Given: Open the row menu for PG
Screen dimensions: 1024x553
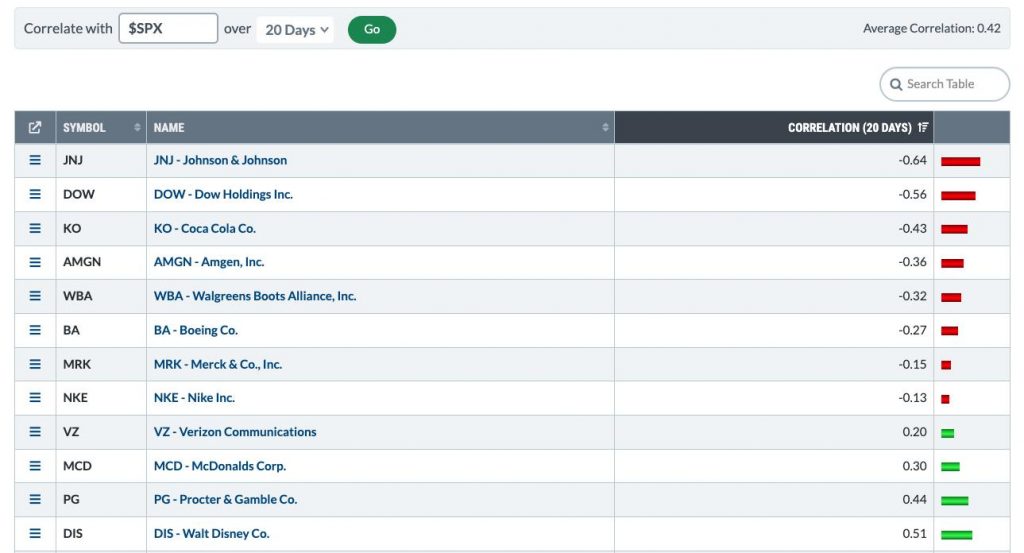Looking at the screenshot, I should 35,499.
